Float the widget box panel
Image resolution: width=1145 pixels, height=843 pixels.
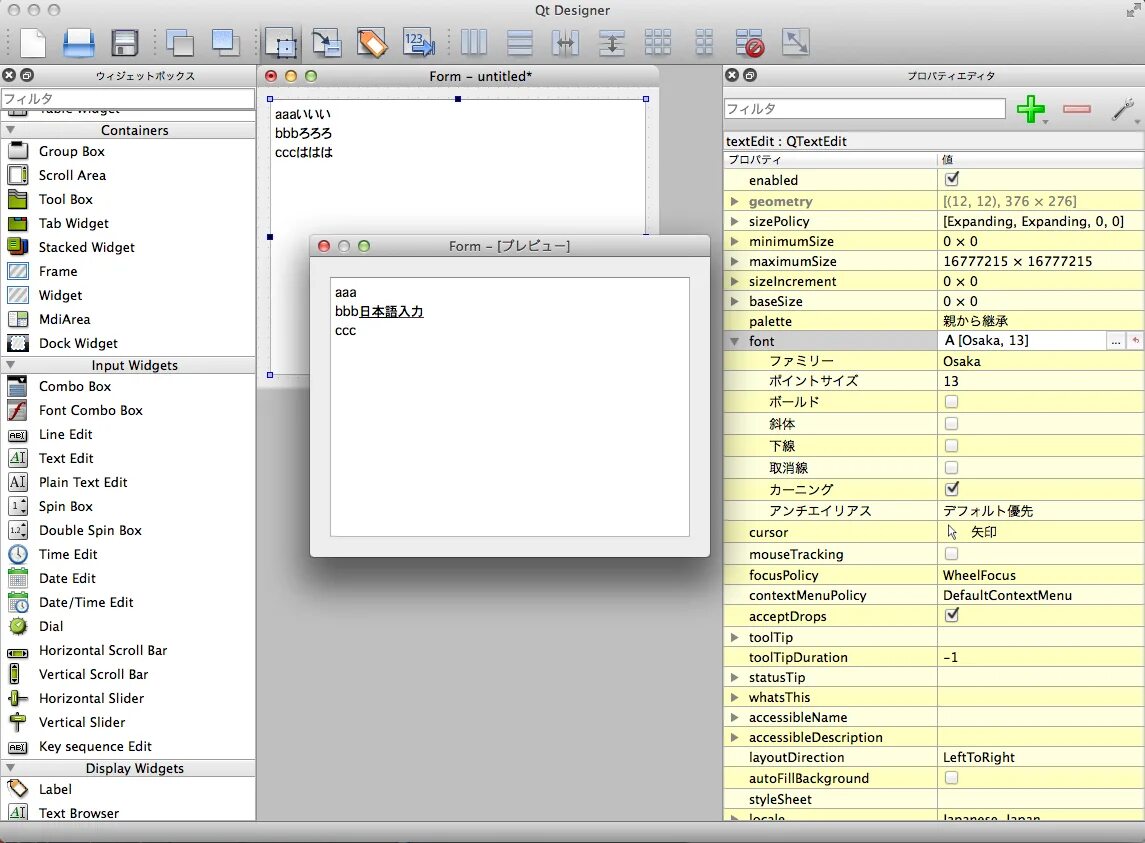[27, 75]
